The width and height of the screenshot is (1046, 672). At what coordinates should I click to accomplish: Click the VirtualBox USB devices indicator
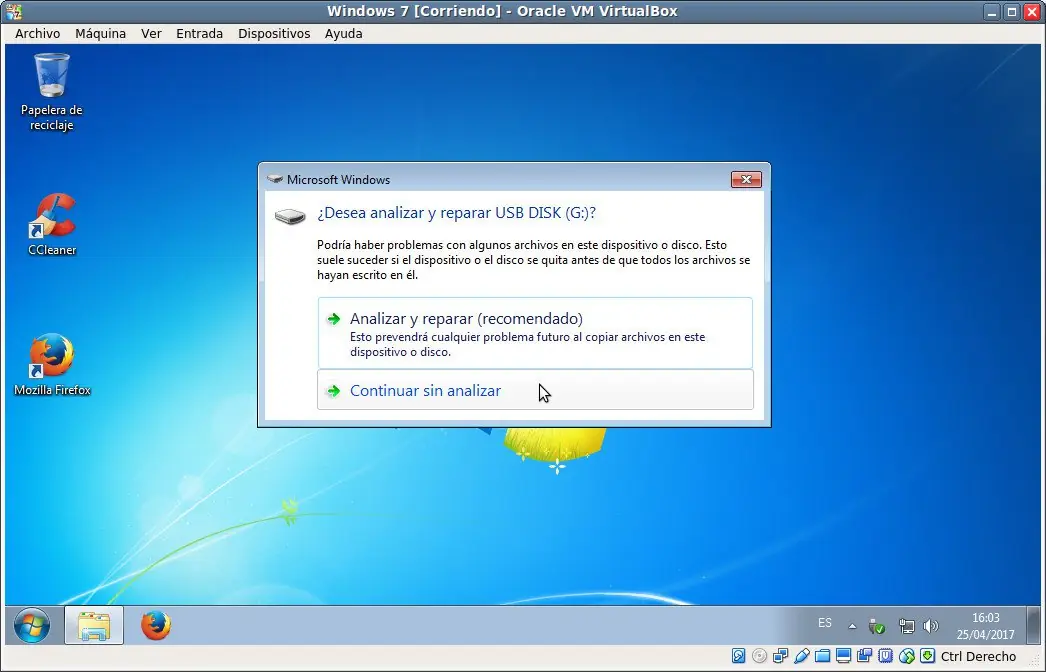click(802, 656)
